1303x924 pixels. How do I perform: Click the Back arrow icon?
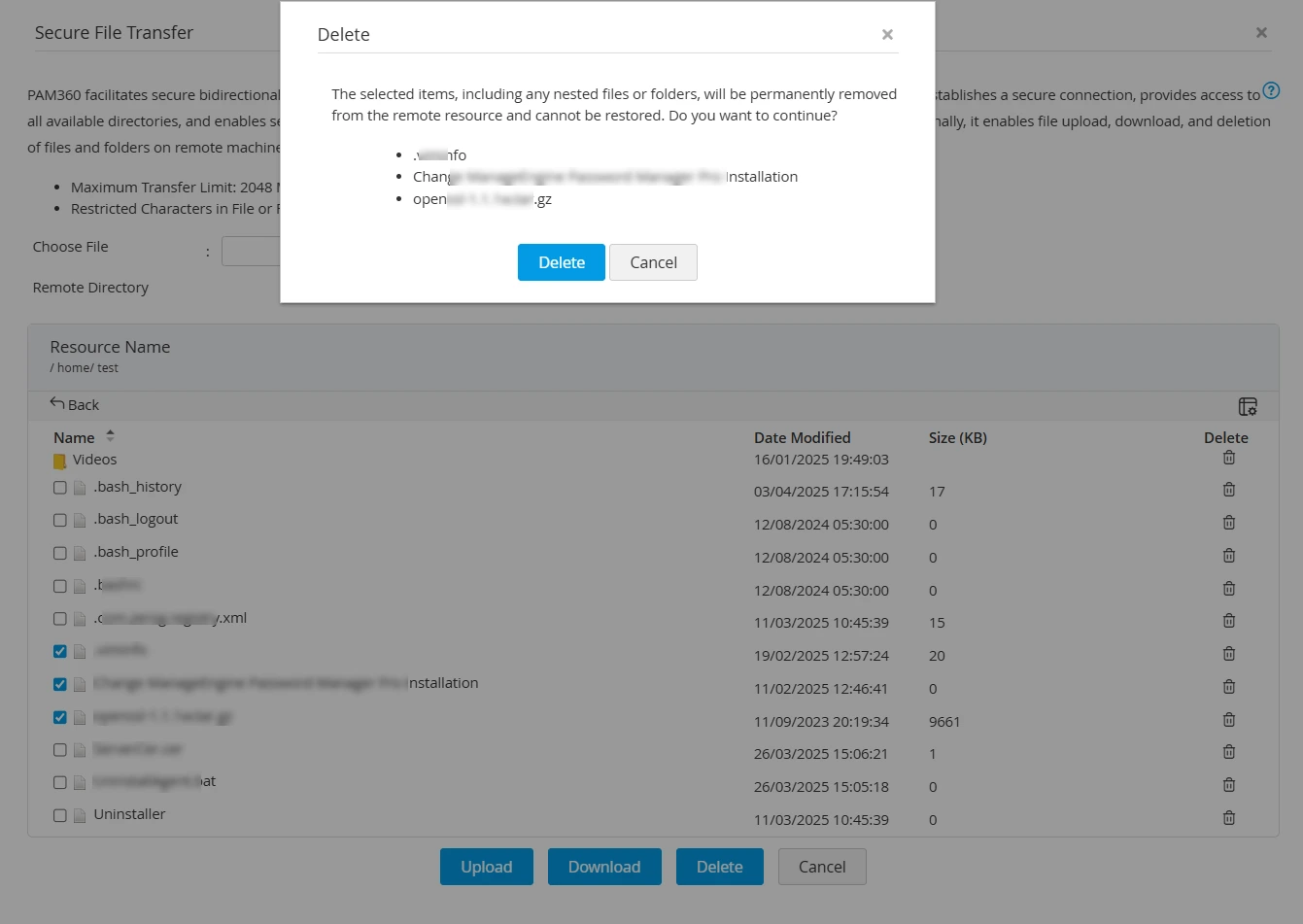coord(57,403)
